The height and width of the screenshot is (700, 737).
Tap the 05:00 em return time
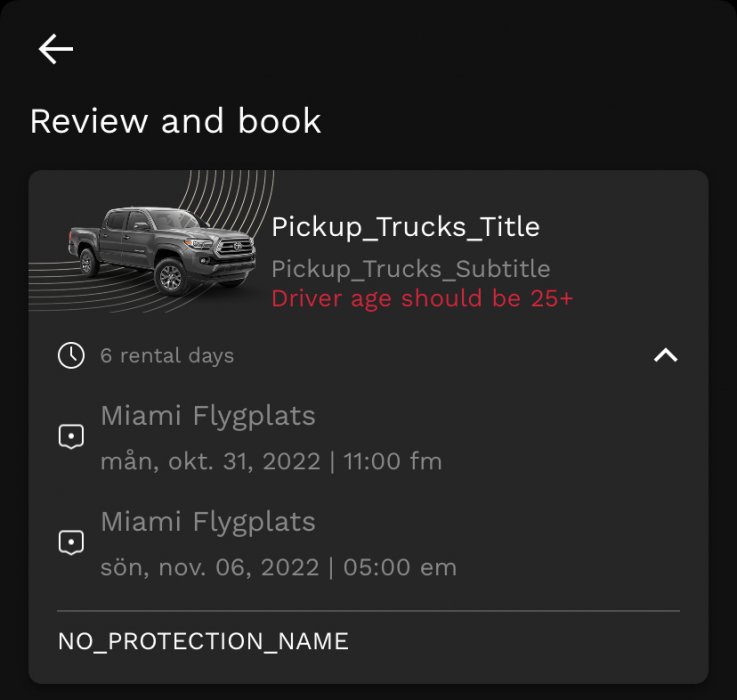click(x=400, y=567)
